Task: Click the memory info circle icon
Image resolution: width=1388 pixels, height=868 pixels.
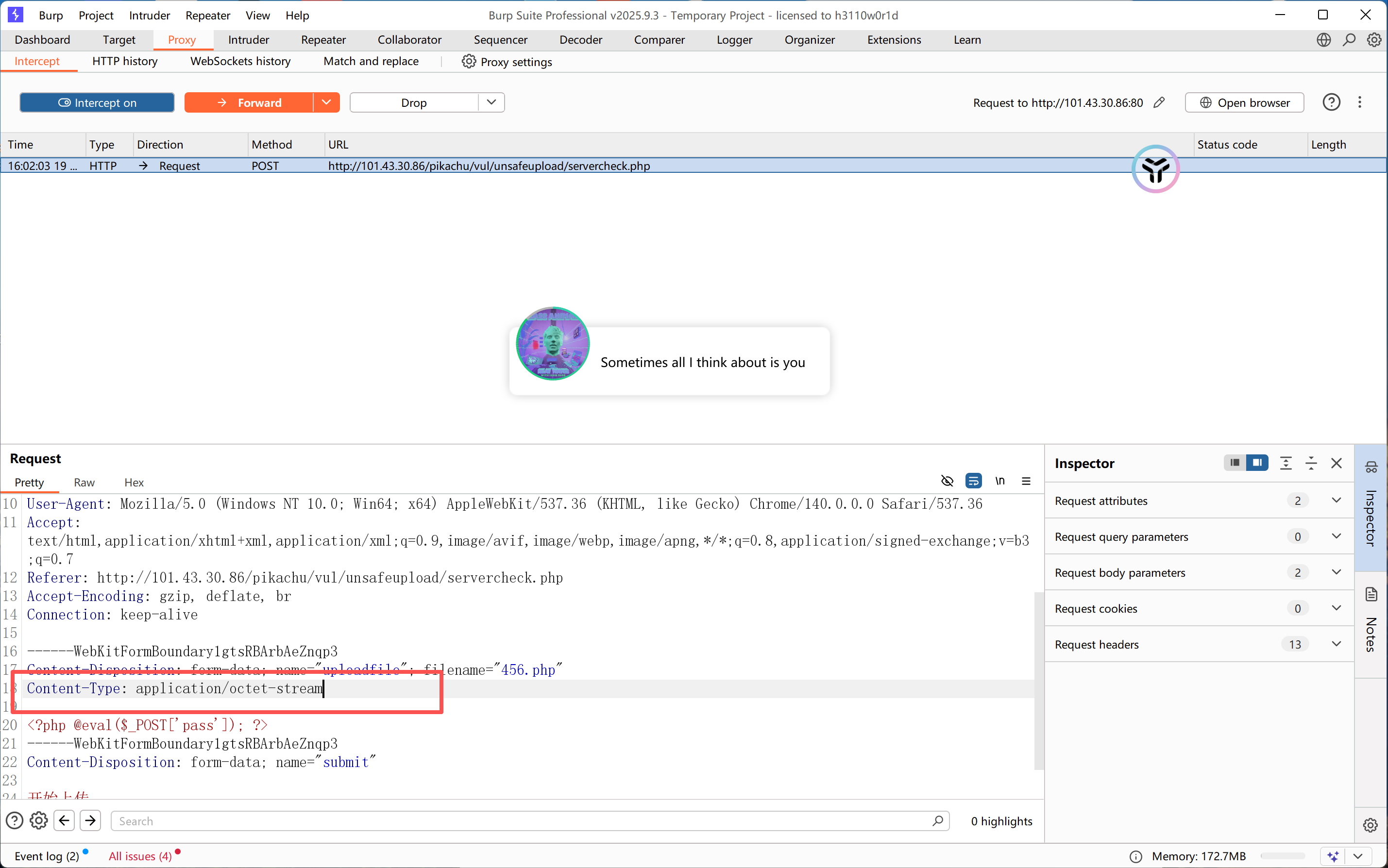Action: coord(1135,856)
